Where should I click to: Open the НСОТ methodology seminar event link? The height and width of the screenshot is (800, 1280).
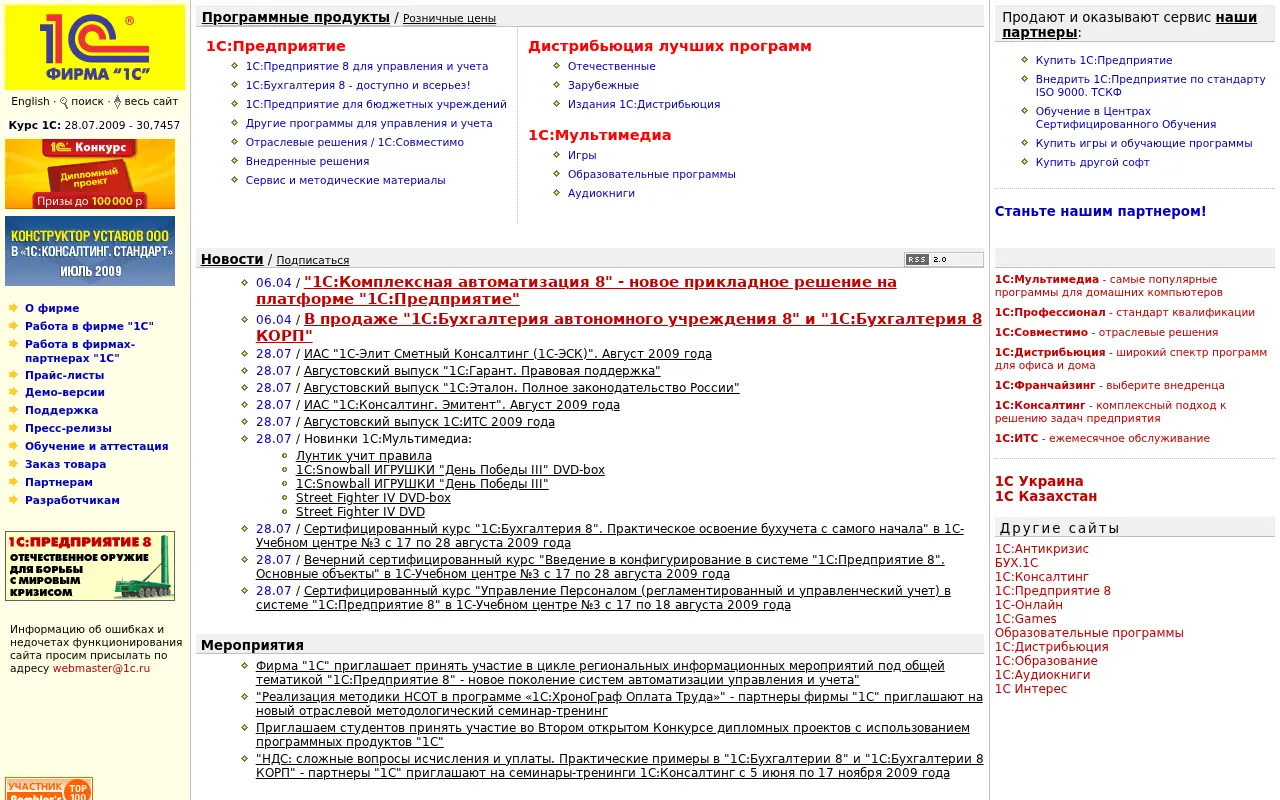[x=619, y=704]
